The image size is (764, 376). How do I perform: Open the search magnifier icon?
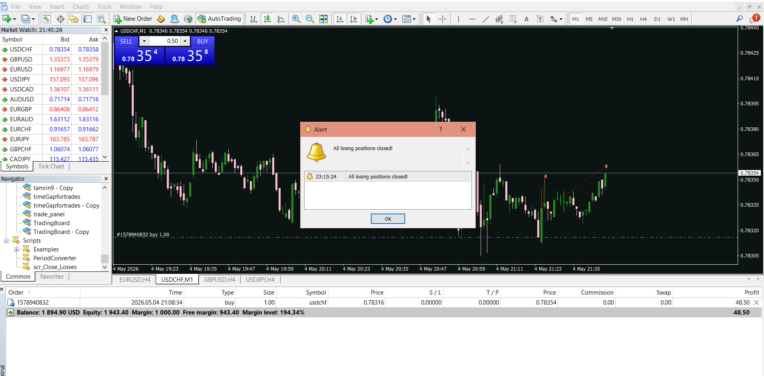point(739,19)
